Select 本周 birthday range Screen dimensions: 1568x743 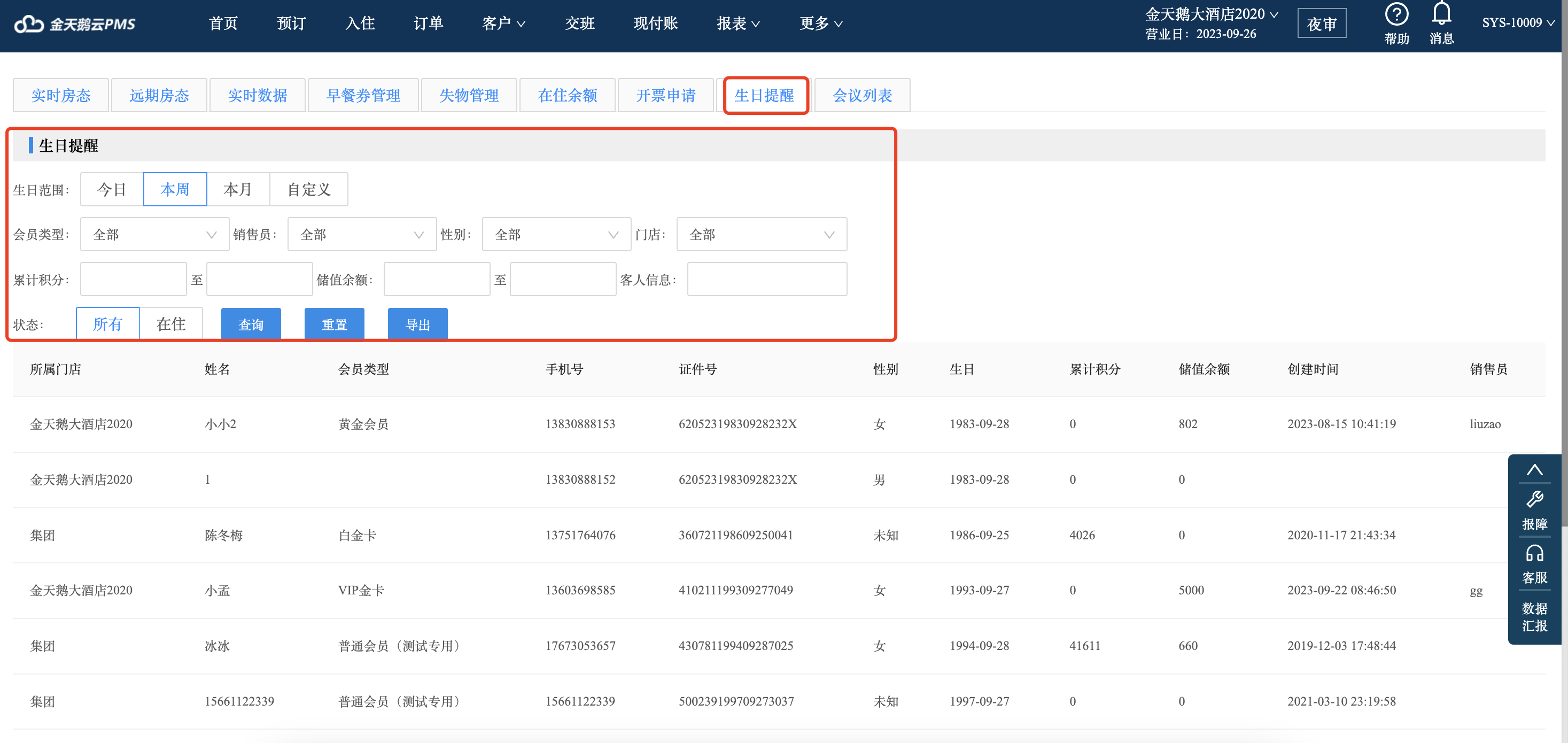pyautogui.click(x=175, y=189)
